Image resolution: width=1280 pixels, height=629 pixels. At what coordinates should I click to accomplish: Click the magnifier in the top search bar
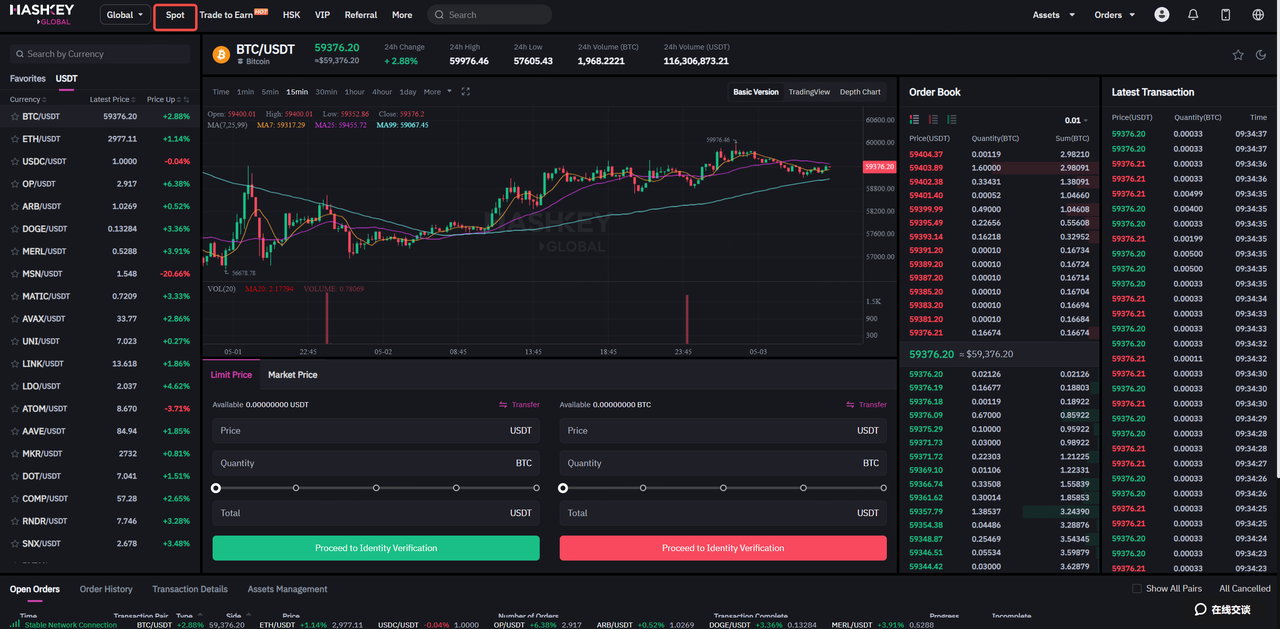point(438,15)
